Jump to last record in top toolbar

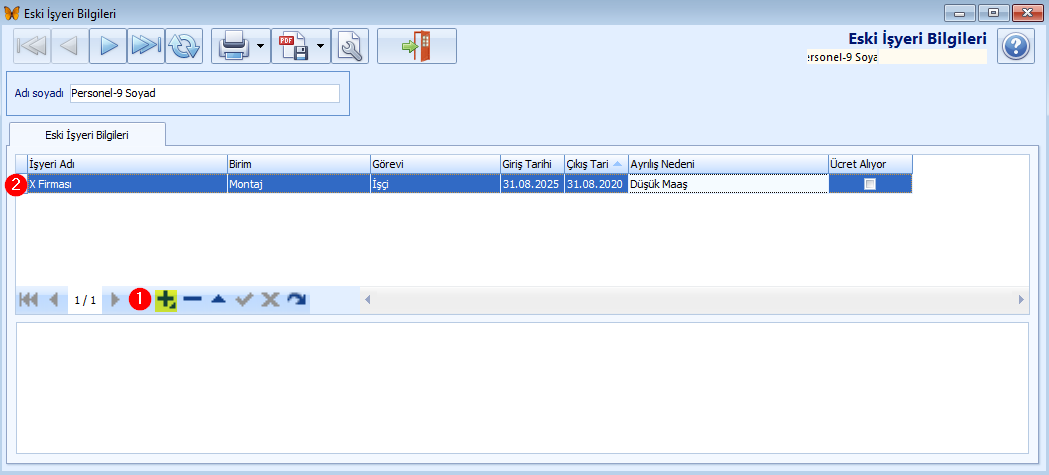pyautogui.click(x=146, y=46)
